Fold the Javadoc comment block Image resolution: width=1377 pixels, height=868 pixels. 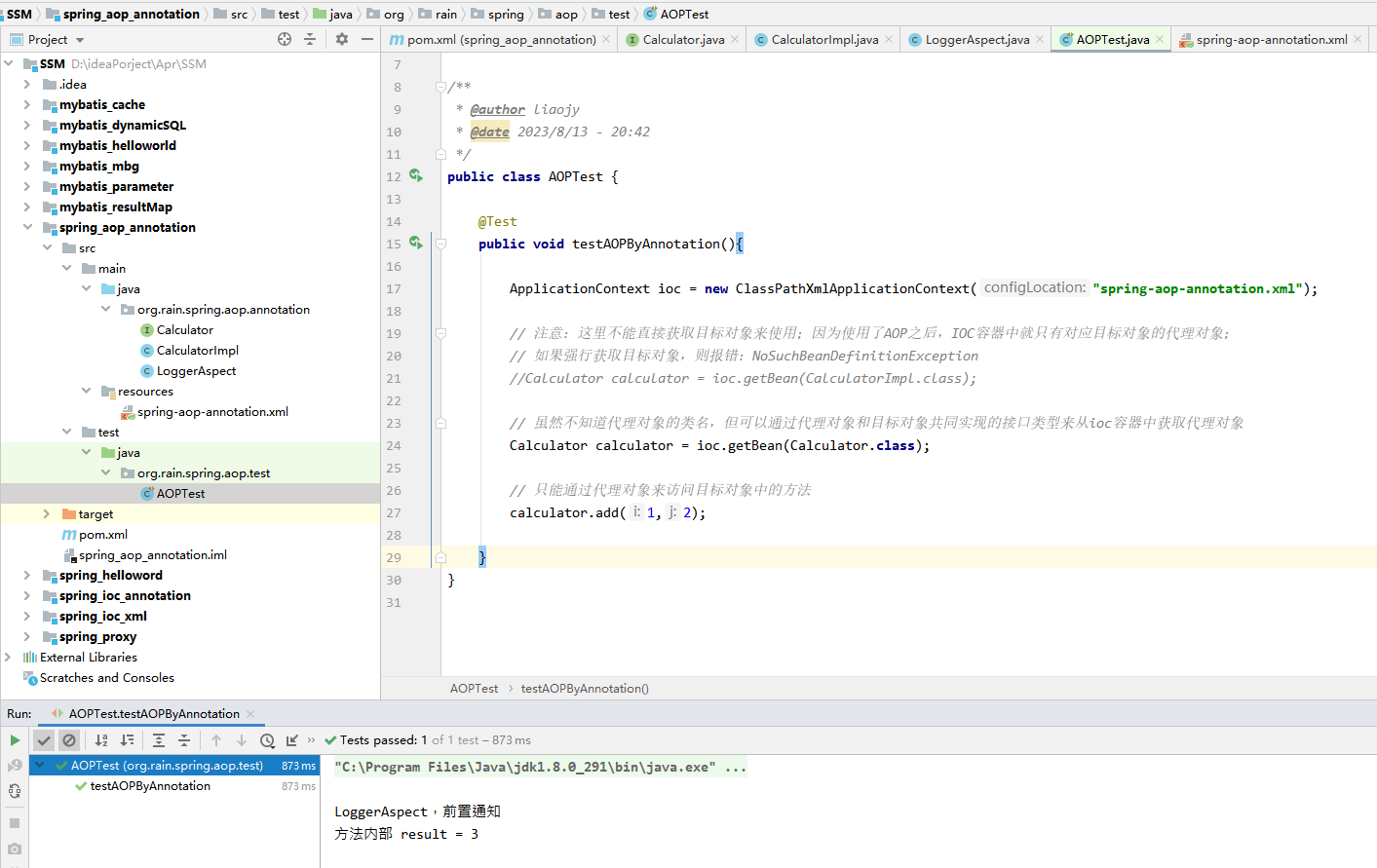(440, 87)
